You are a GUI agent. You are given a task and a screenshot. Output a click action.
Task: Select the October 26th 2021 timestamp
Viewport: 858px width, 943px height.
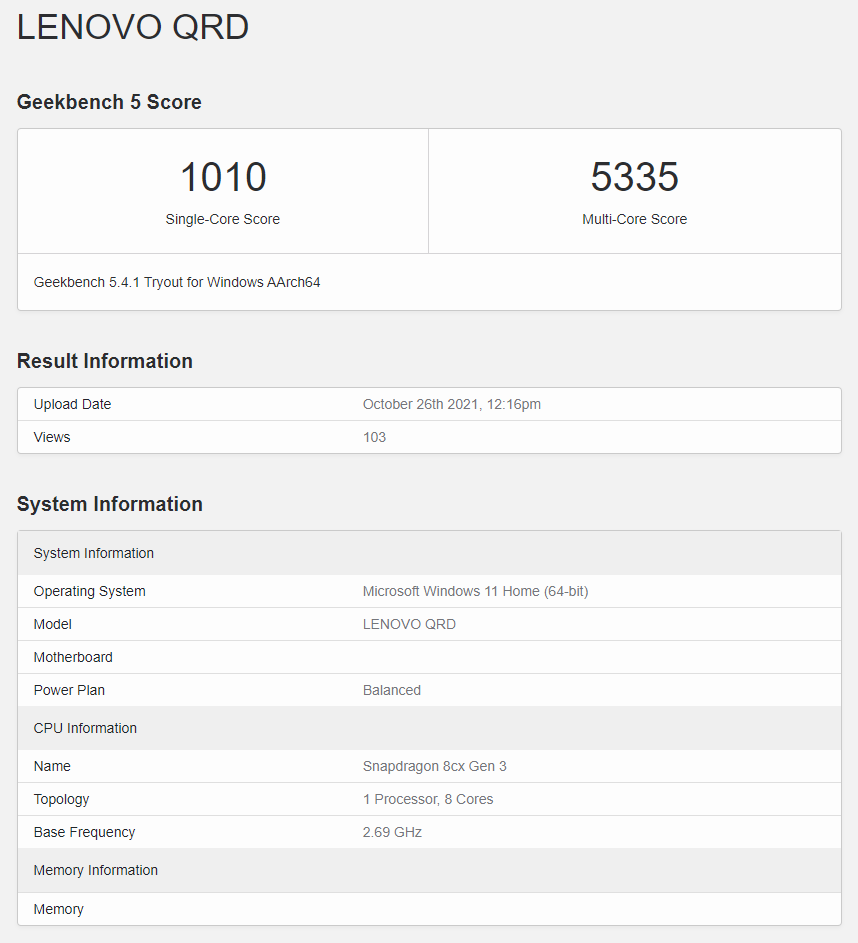pyautogui.click(x=452, y=404)
